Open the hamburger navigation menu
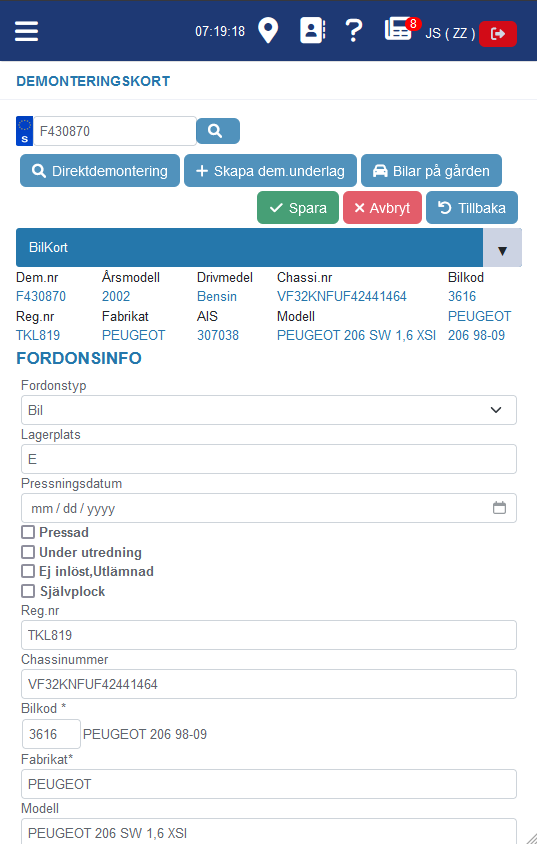This screenshot has width=537, height=844. (26, 31)
